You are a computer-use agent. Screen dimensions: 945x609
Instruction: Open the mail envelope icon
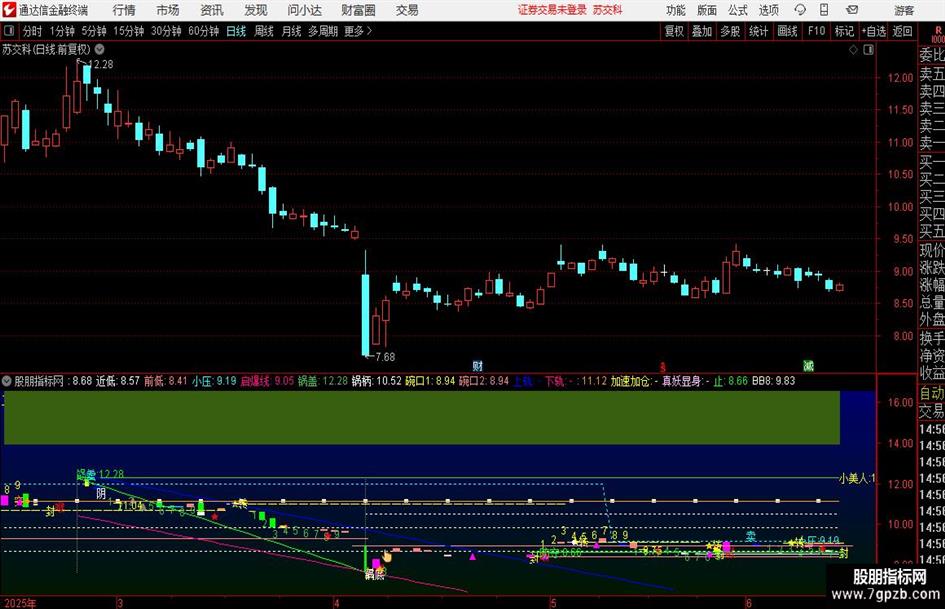pos(852,10)
